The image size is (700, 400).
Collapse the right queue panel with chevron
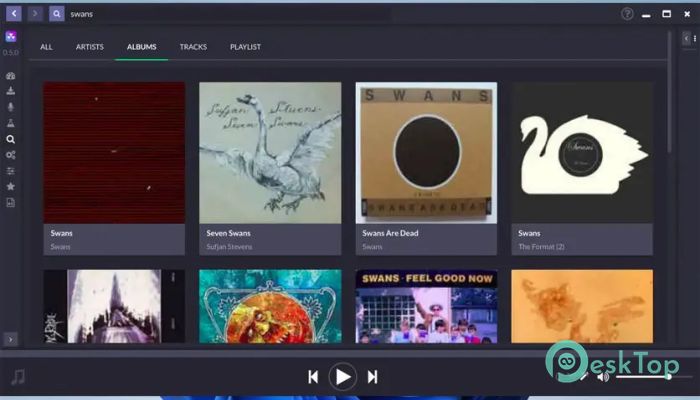[x=686, y=38]
